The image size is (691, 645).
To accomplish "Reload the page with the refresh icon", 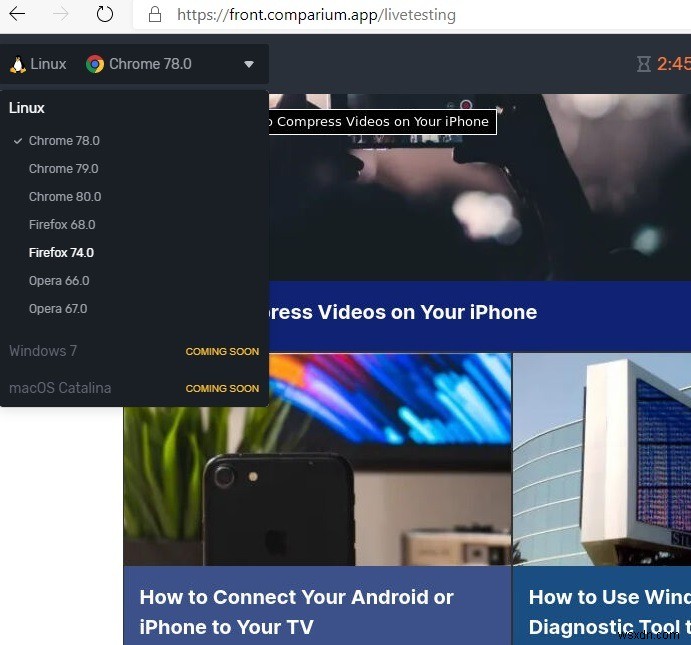I will click(104, 14).
